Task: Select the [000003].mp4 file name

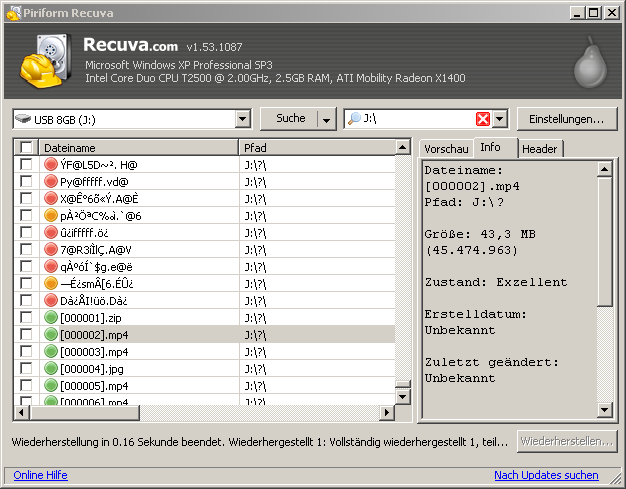Action: point(94,352)
